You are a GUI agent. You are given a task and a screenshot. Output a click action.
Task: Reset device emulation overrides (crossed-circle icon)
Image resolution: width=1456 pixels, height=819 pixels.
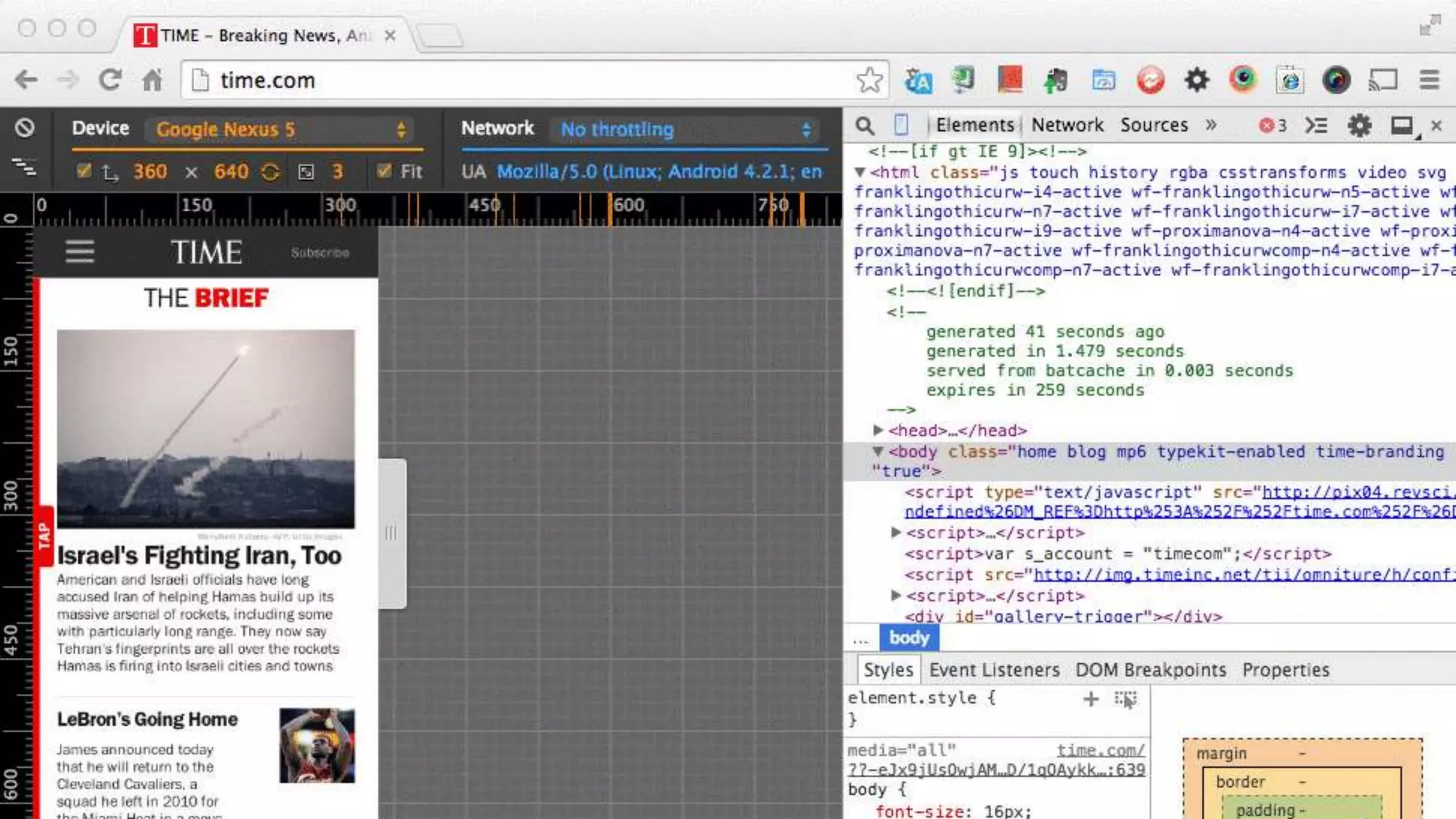pyautogui.click(x=25, y=128)
